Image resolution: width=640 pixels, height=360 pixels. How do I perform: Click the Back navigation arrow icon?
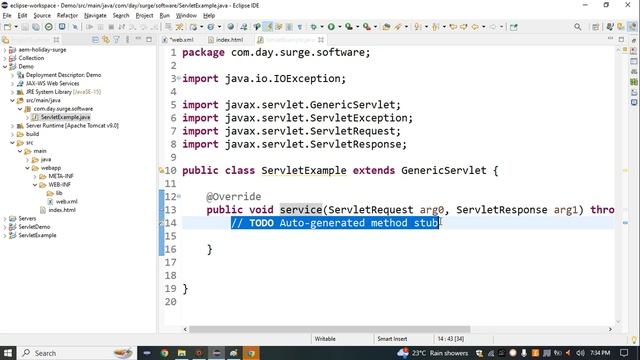tap(475, 27)
